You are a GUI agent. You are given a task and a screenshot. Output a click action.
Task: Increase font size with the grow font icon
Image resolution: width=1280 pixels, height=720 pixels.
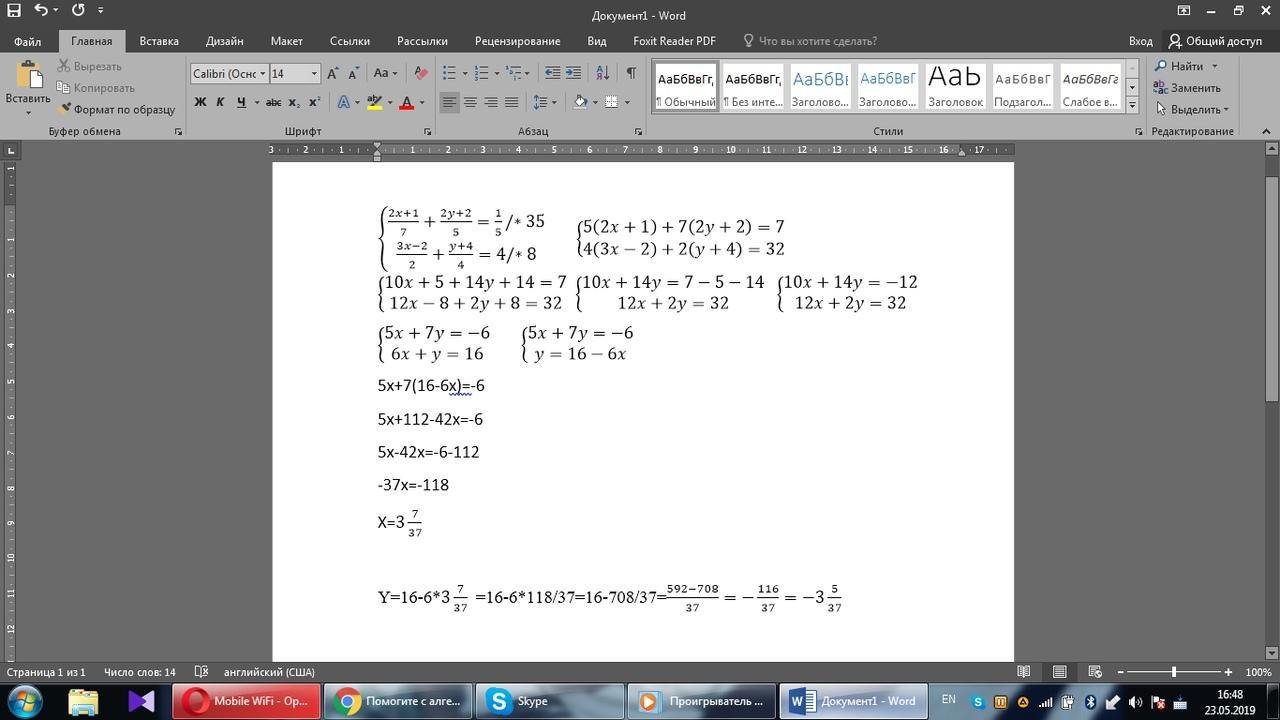point(333,73)
